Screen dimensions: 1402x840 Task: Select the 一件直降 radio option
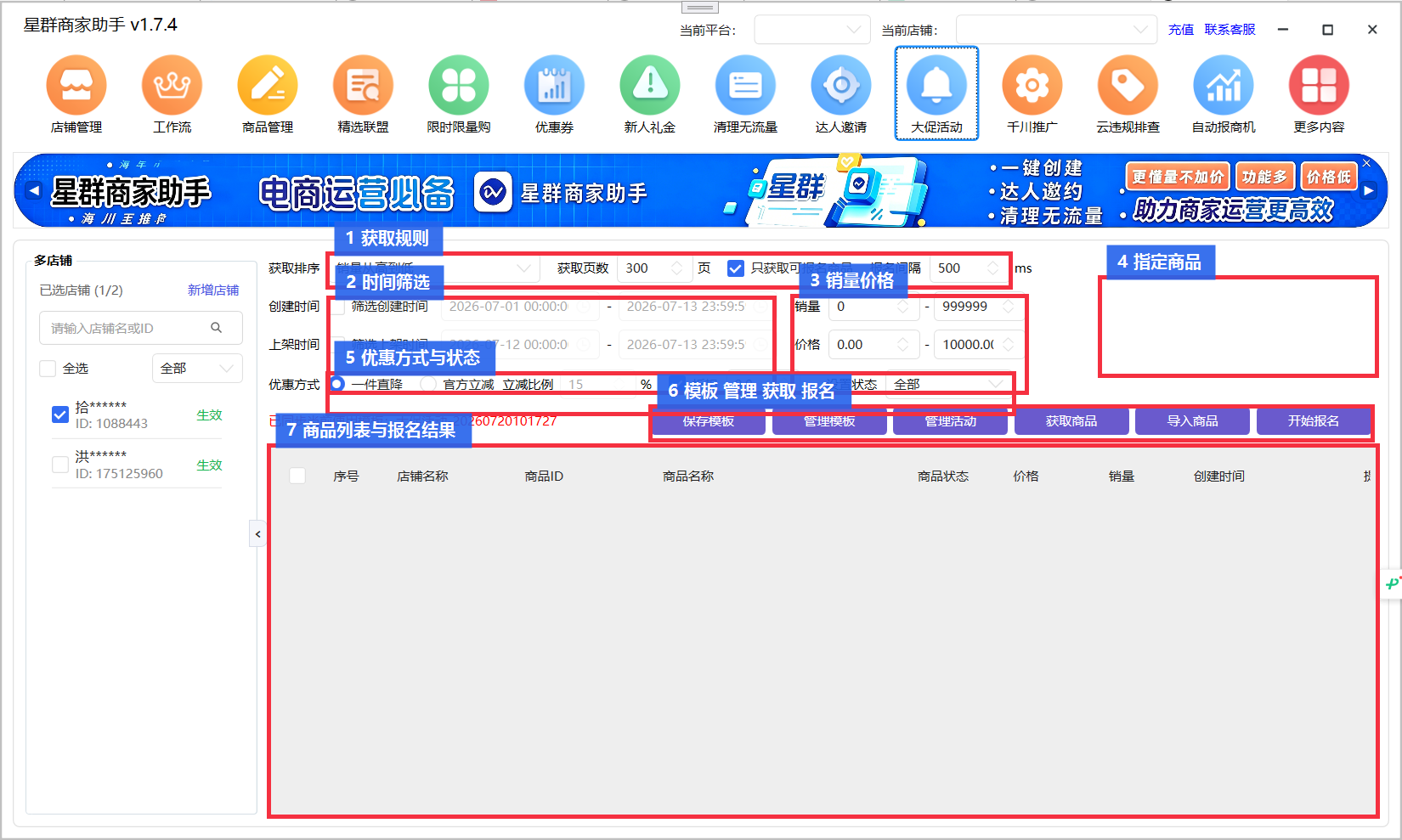point(337,384)
